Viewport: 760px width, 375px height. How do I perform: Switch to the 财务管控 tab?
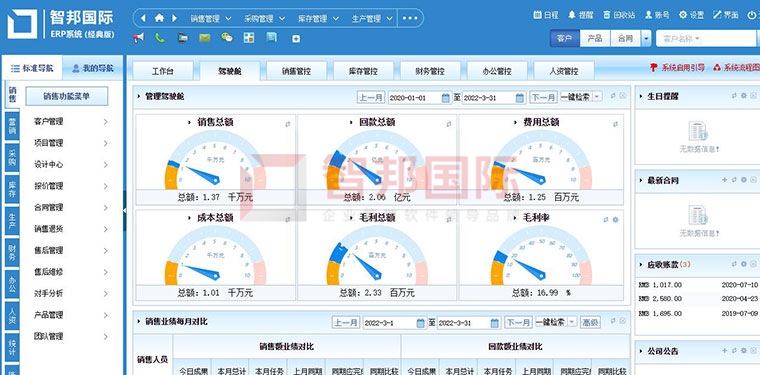[x=430, y=71]
